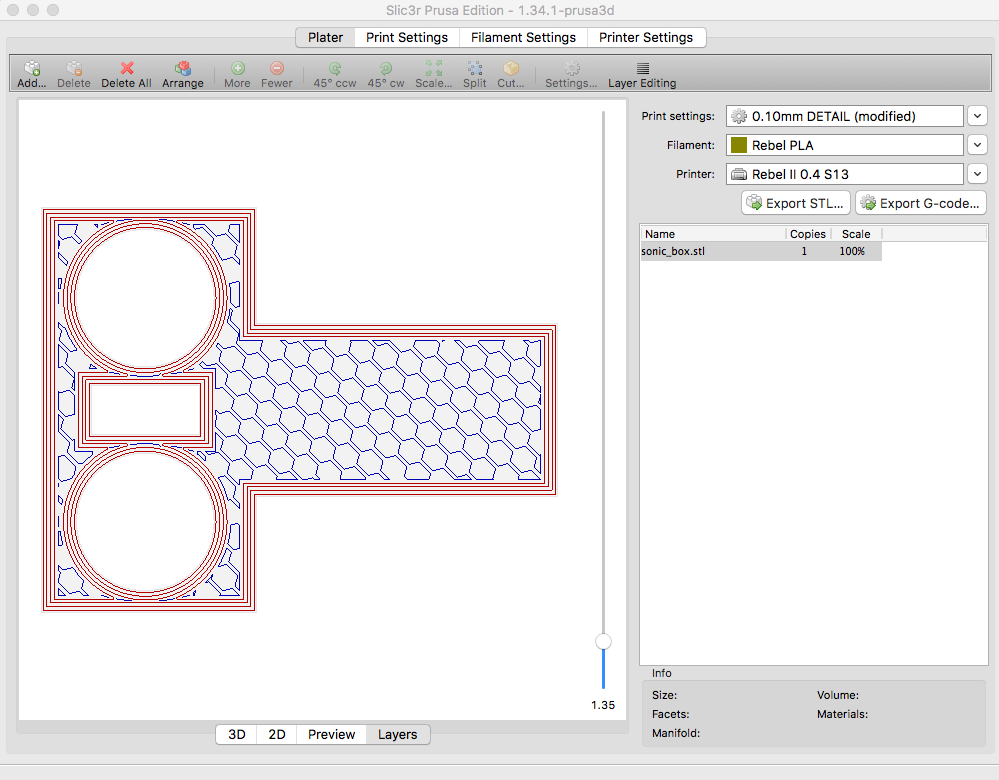Screen dimensions: 999x780
Task: Click the Scale toolbar icon
Action: 433,69
